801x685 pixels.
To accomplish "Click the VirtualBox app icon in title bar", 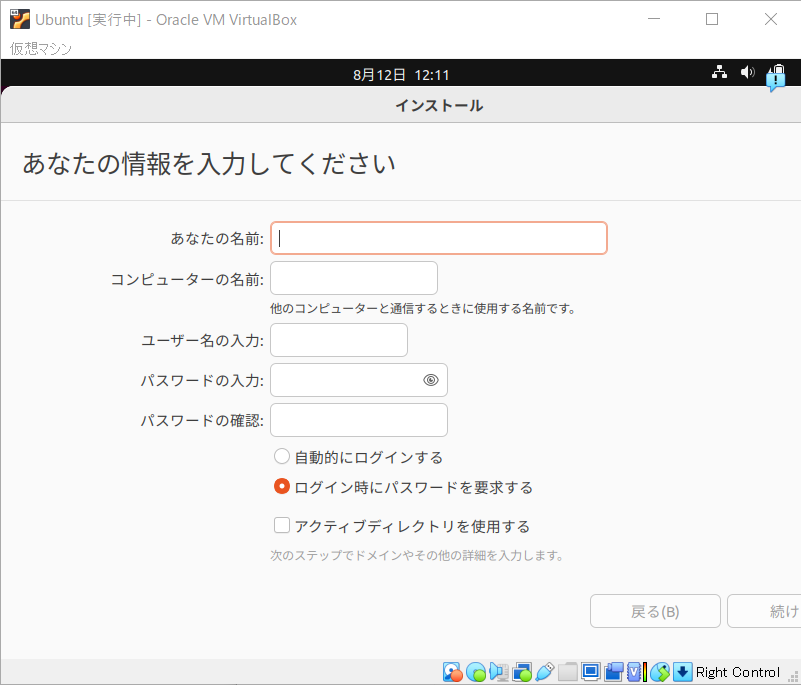I will point(20,19).
